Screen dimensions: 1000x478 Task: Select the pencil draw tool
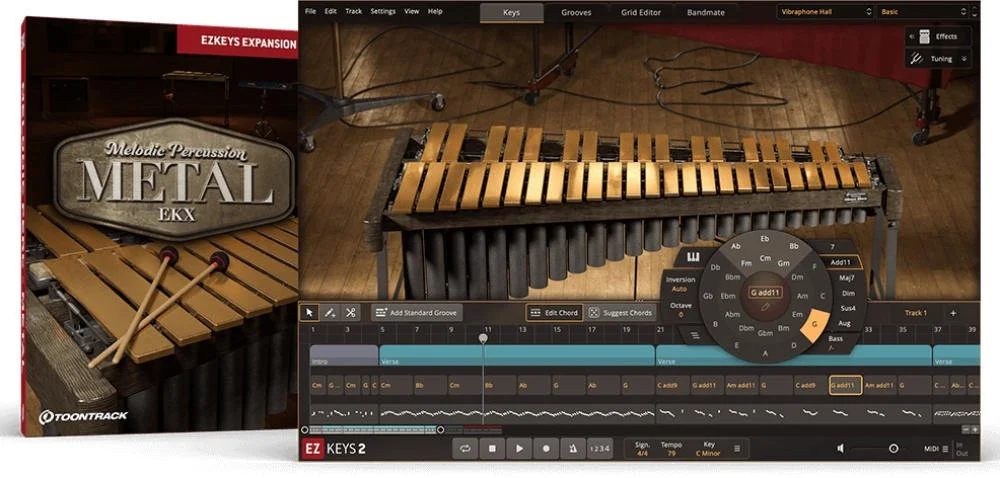[330, 312]
